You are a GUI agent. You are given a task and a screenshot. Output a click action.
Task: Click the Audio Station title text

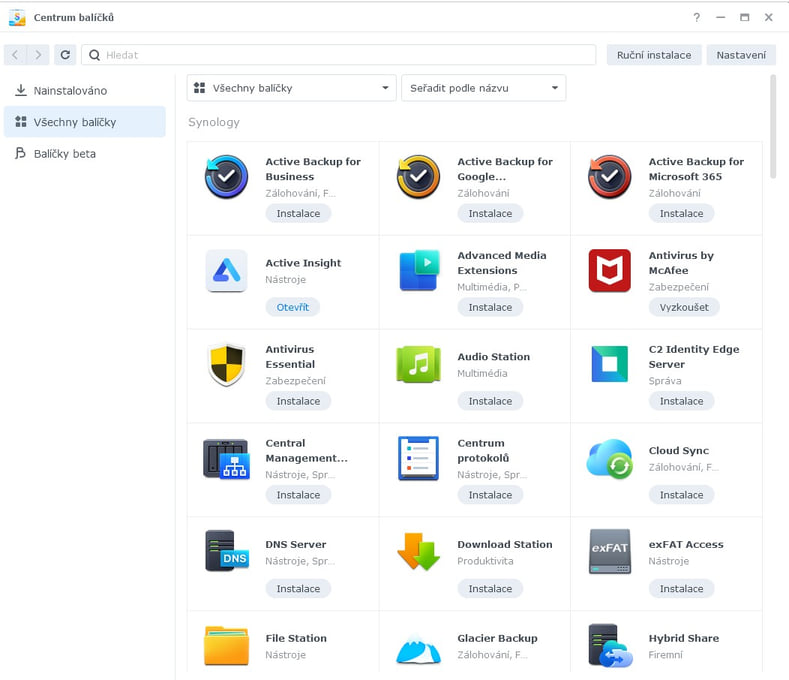click(494, 356)
